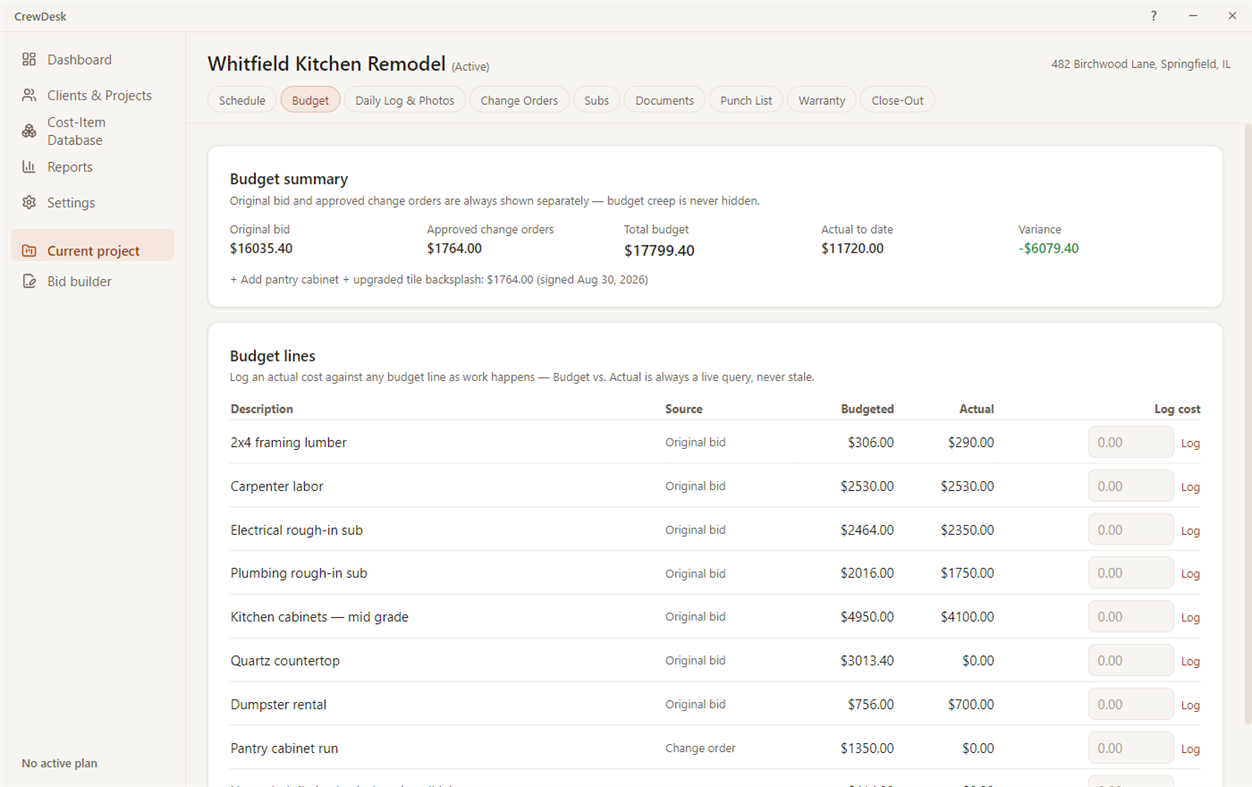This screenshot has width=1252, height=787.
Task: Click the Settings gear icon
Action: [29, 203]
